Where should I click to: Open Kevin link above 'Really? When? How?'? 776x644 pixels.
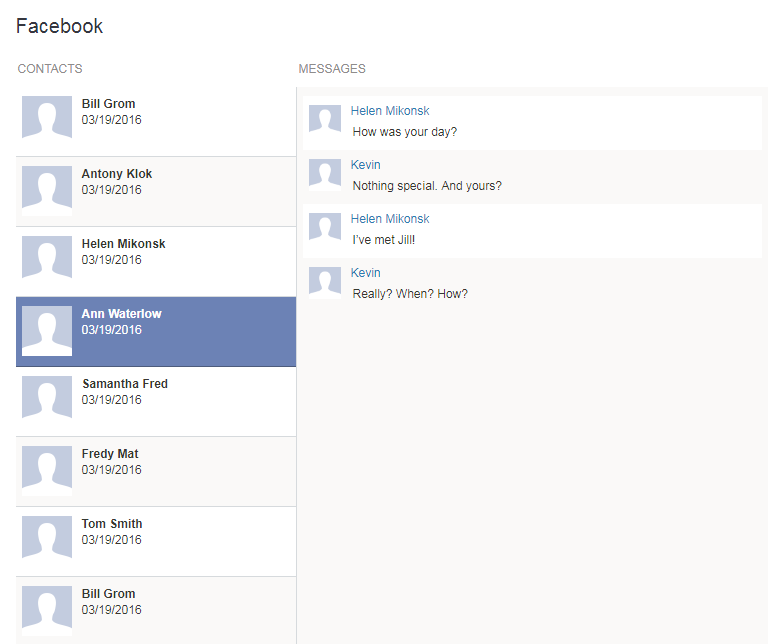point(365,273)
